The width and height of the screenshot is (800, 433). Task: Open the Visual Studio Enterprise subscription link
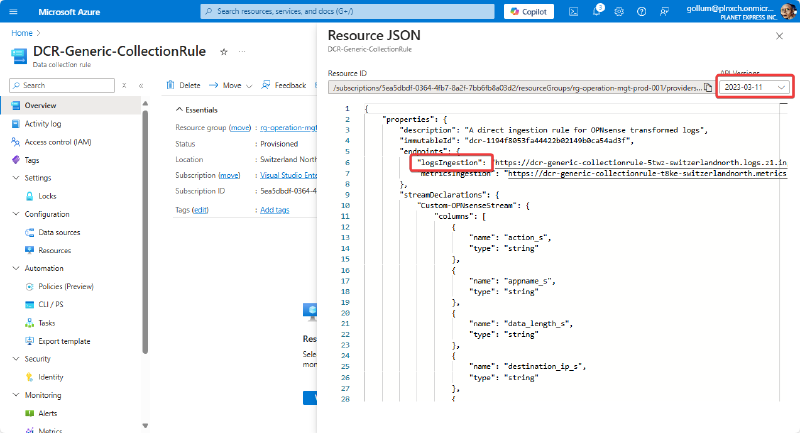(x=289, y=175)
